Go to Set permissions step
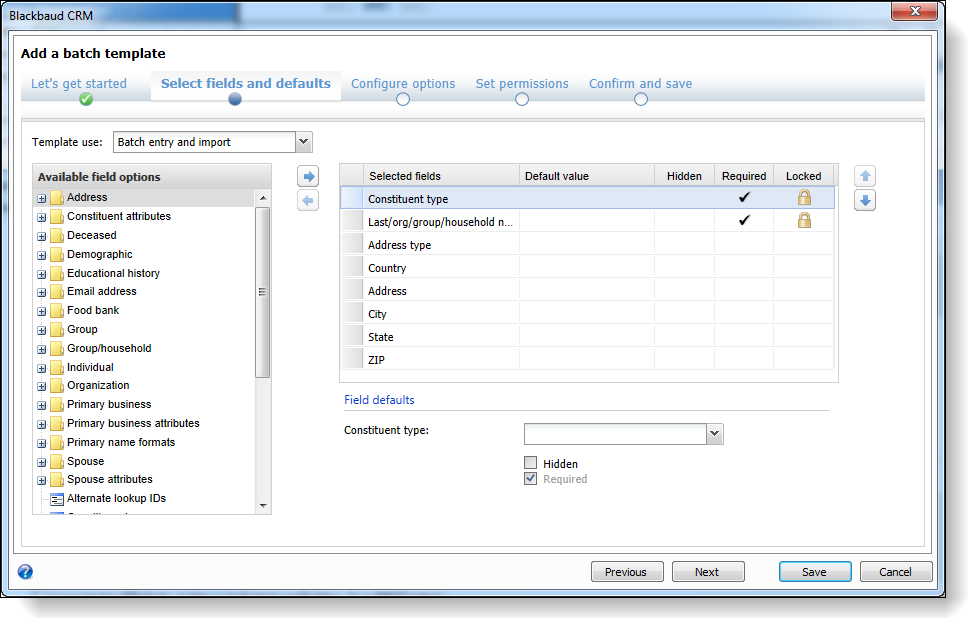The image size is (968, 618). [522, 85]
